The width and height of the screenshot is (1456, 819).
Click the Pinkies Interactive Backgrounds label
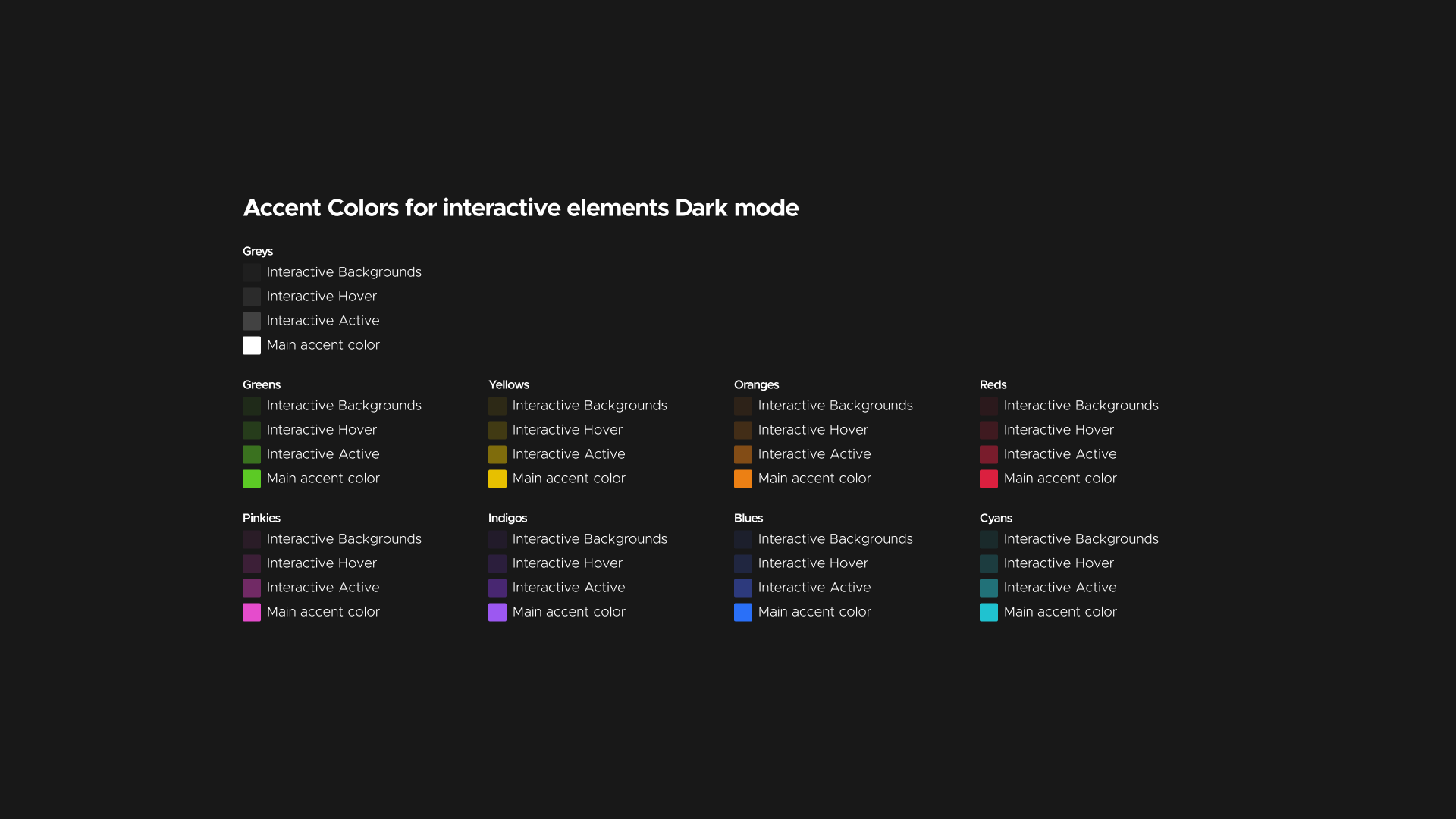(344, 539)
